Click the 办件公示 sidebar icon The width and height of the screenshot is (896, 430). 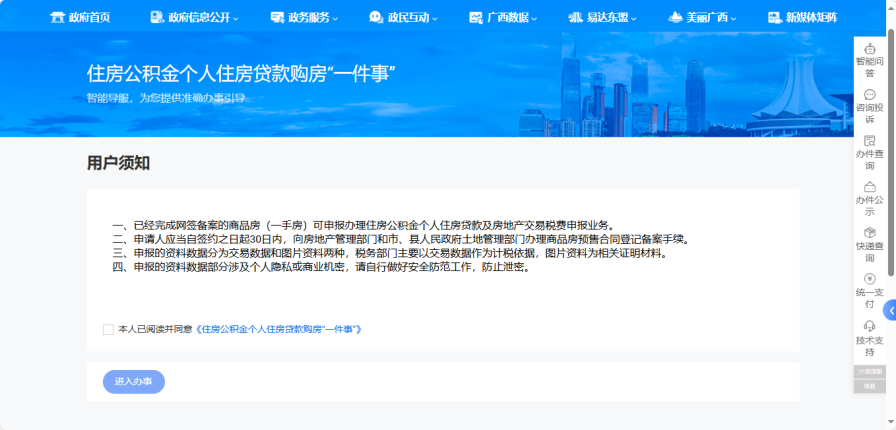(869, 188)
